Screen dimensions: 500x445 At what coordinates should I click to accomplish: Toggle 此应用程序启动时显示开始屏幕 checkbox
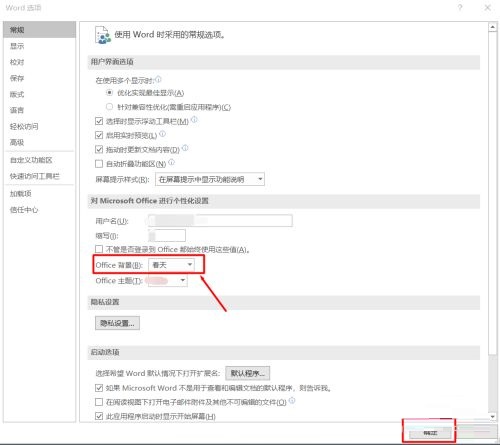(99, 416)
